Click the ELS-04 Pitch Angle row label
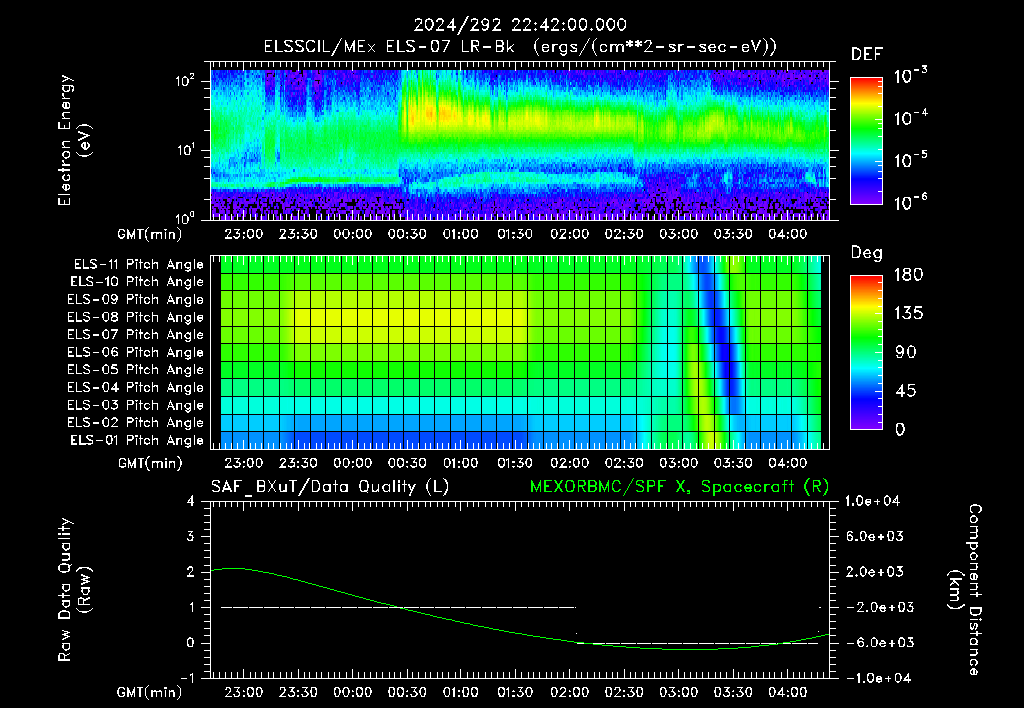The image size is (1024, 708). click(x=135, y=387)
